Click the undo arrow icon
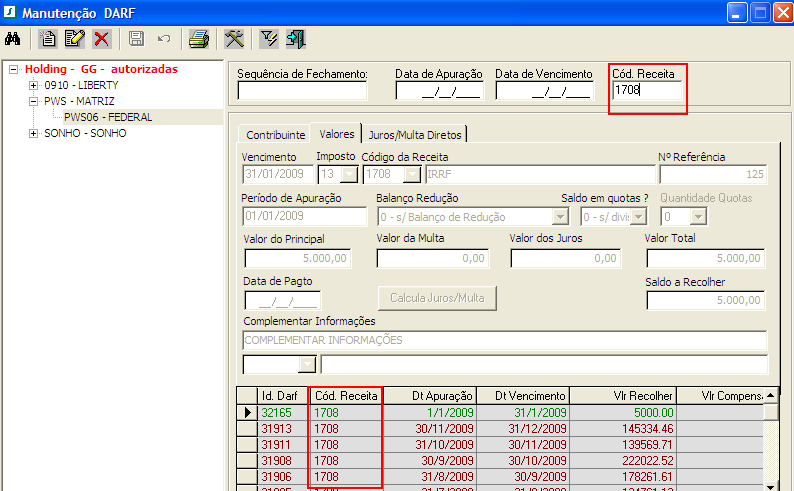 [x=163, y=39]
